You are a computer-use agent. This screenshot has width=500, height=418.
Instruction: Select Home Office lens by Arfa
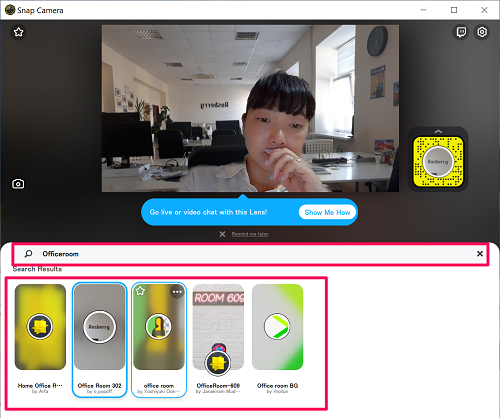tap(40, 327)
